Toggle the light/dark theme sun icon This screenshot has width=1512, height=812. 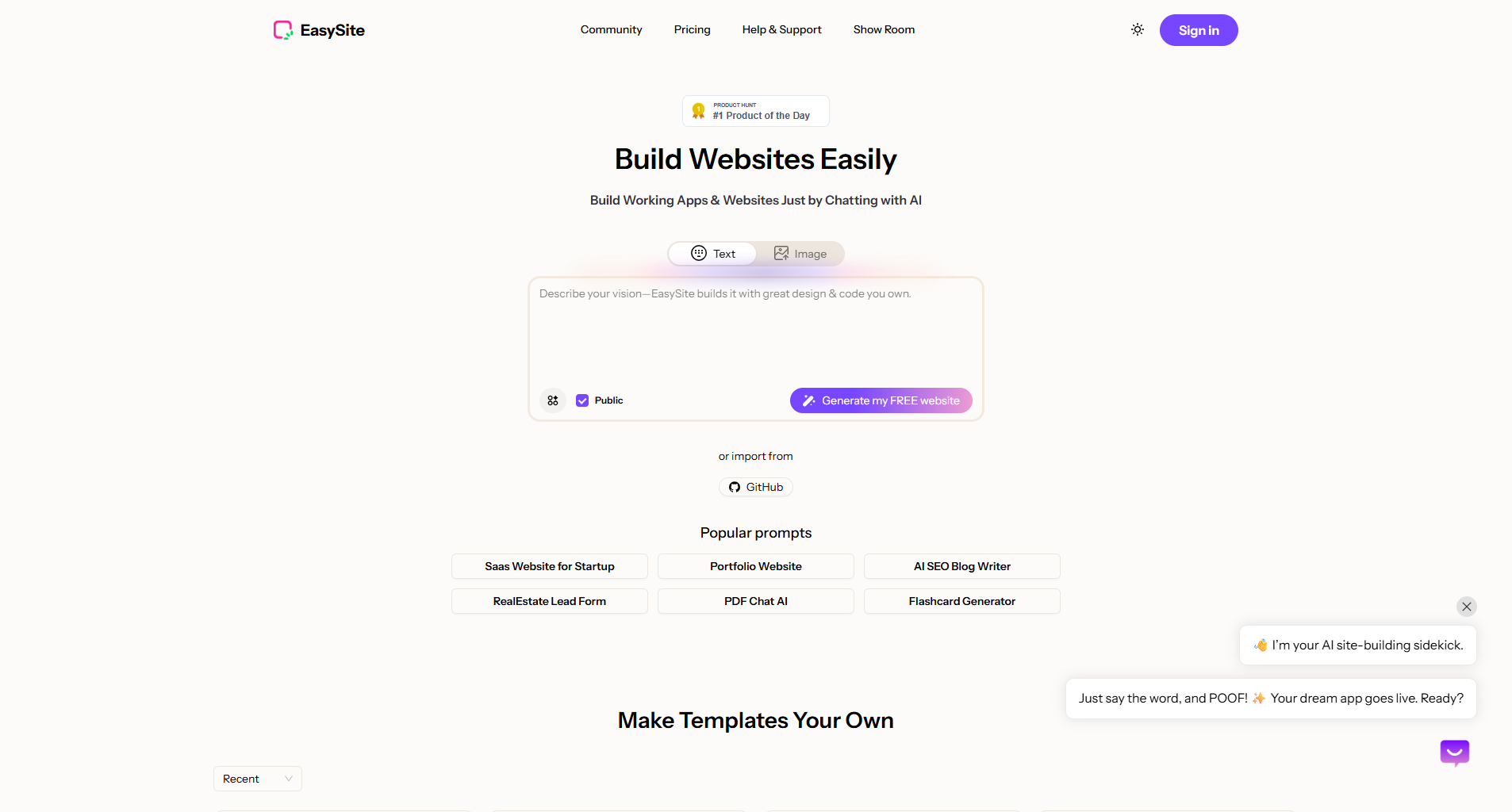coord(1138,29)
